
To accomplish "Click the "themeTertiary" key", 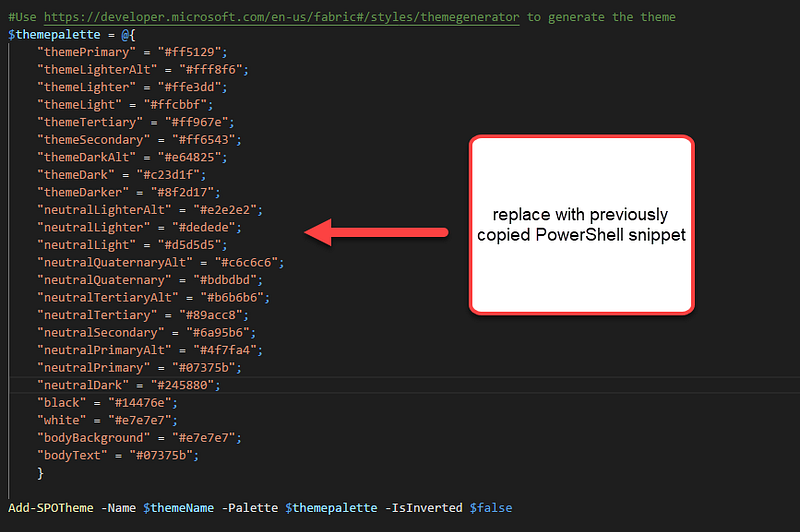I will point(90,122).
